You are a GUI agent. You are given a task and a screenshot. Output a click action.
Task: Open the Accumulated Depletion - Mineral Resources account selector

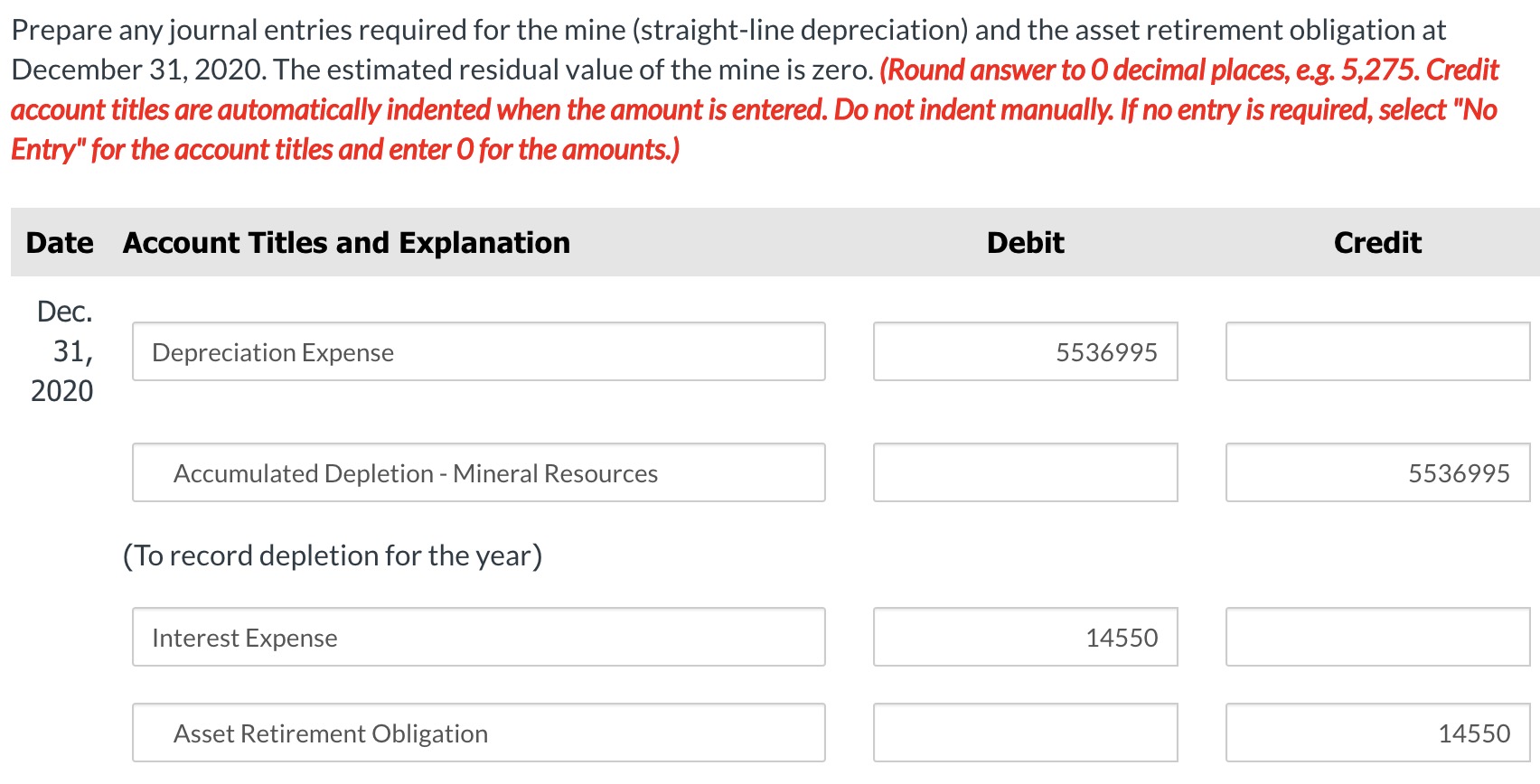[x=478, y=472]
